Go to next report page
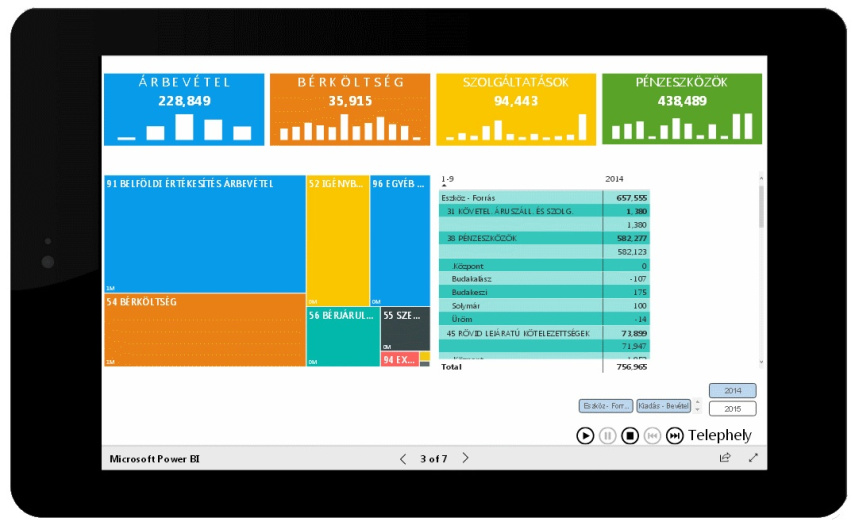This screenshot has height=529, width=855. click(x=465, y=458)
